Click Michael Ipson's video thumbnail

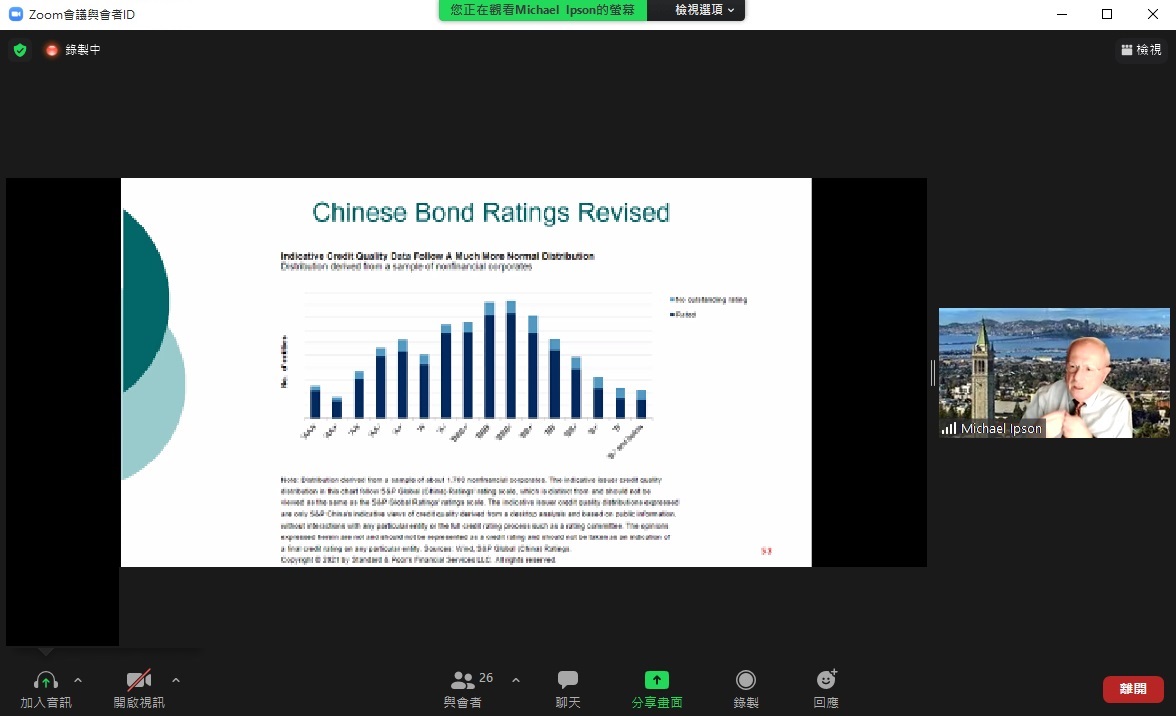point(1053,372)
